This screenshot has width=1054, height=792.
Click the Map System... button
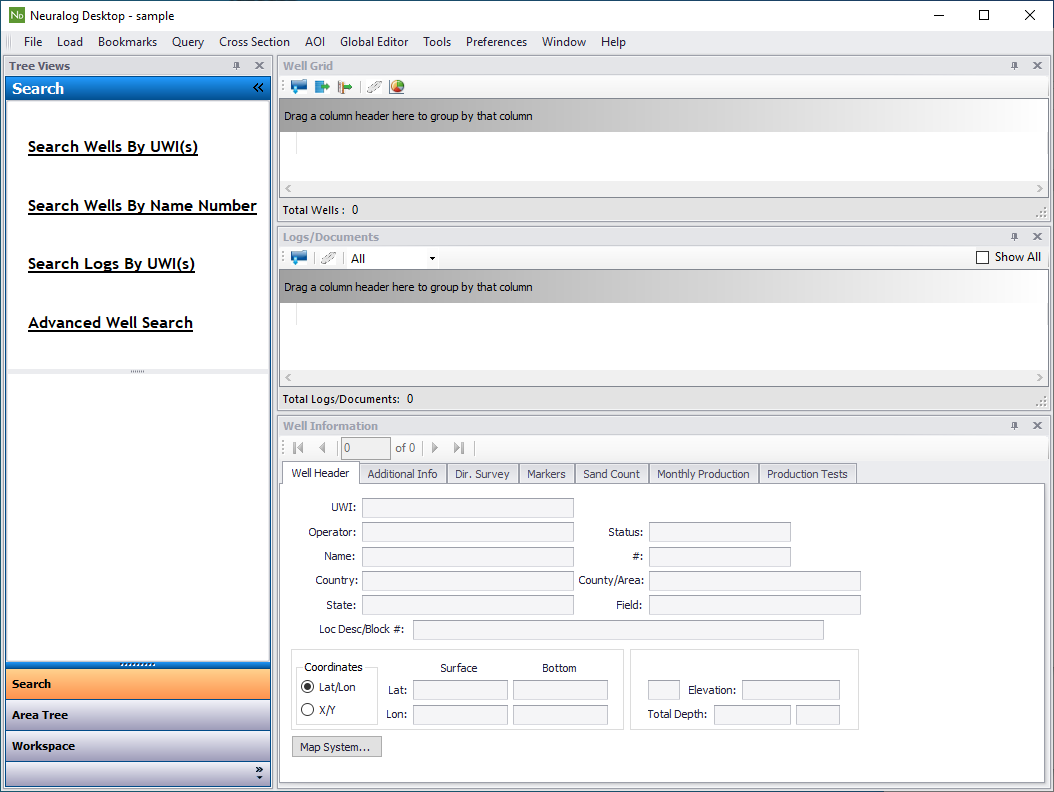pyautogui.click(x=336, y=747)
